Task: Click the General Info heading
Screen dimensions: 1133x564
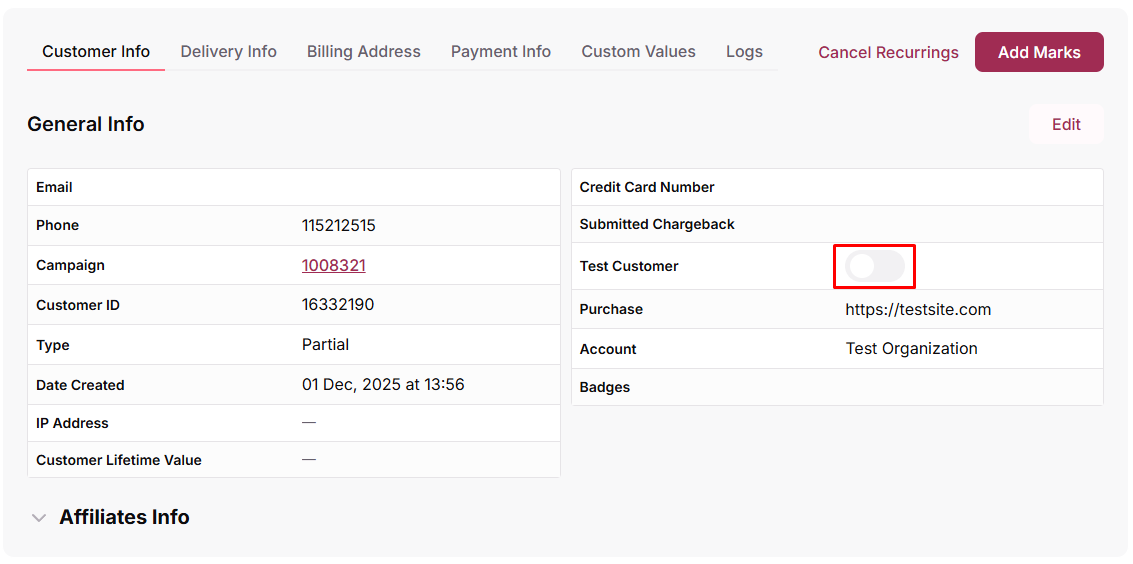Action: pos(86,124)
